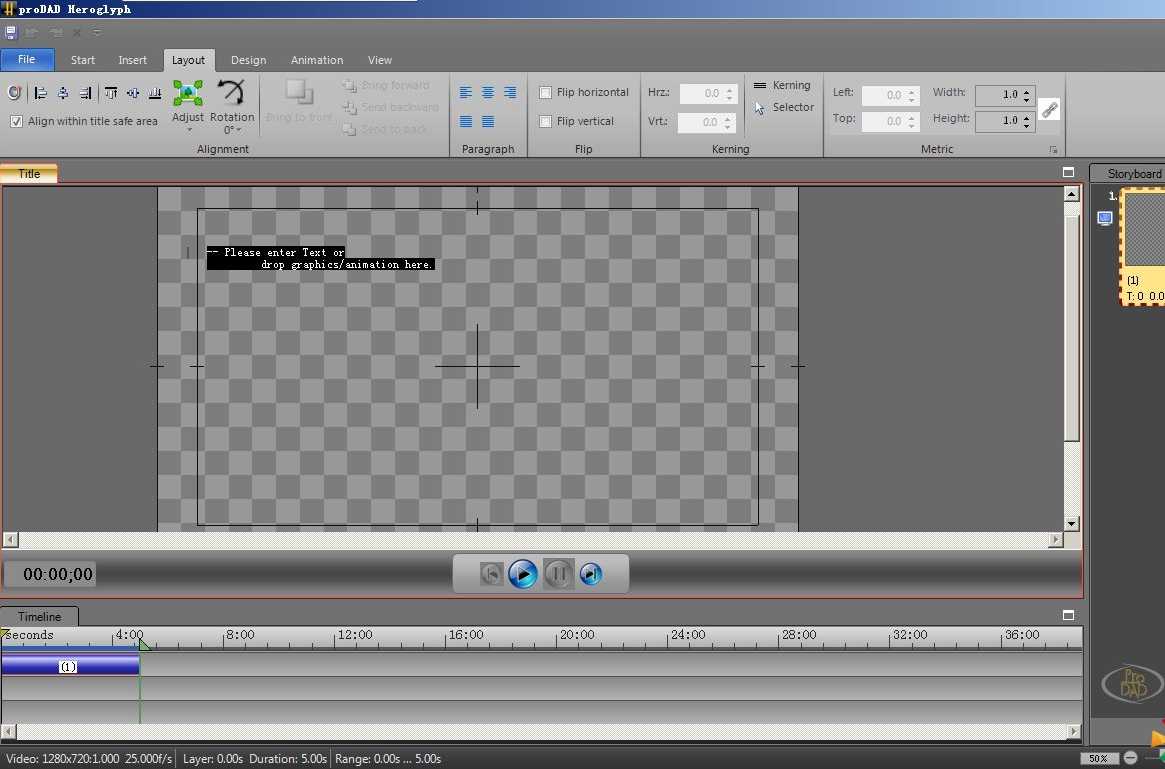The image size is (1165, 769).
Task: Select the storyboard thumbnail (1)
Action: point(1143,246)
